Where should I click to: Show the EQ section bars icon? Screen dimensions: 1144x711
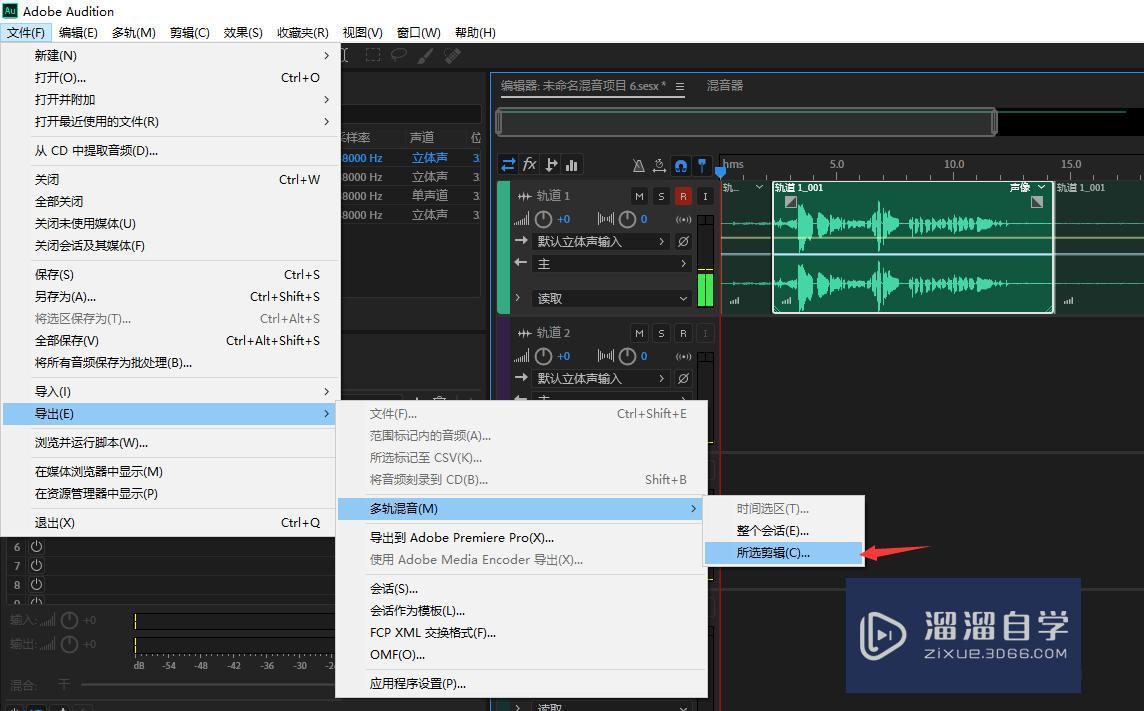pyautogui.click(x=572, y=165)
